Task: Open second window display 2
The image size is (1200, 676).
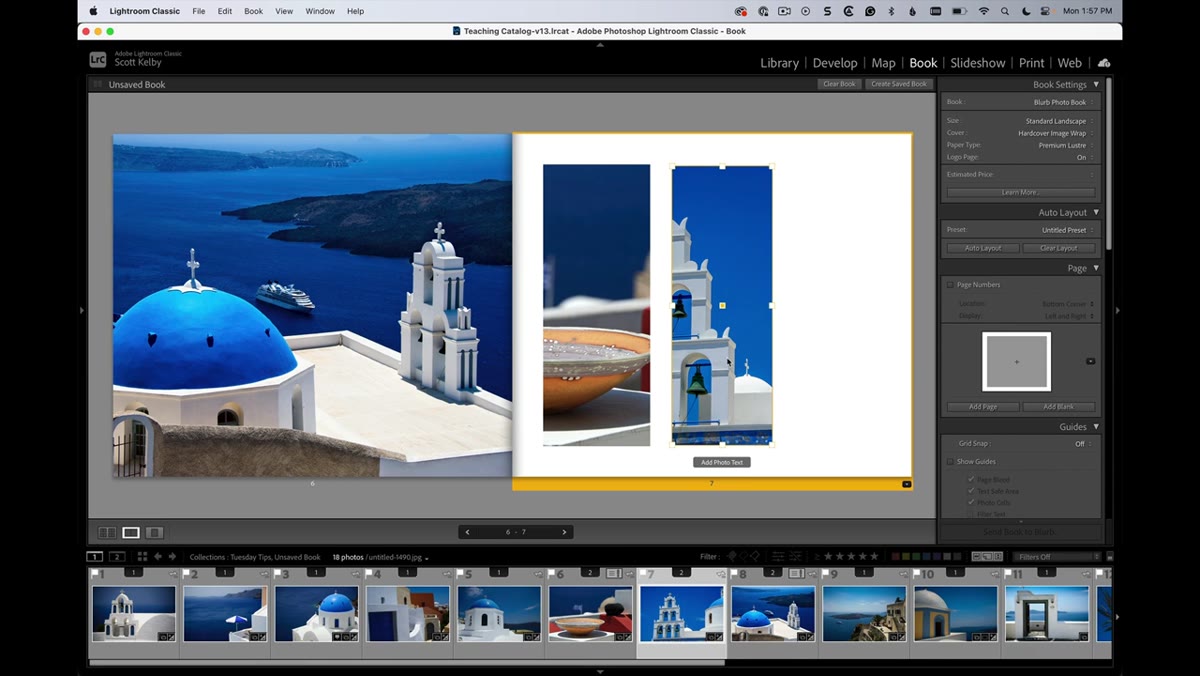Action: click(x=117, y=557)
